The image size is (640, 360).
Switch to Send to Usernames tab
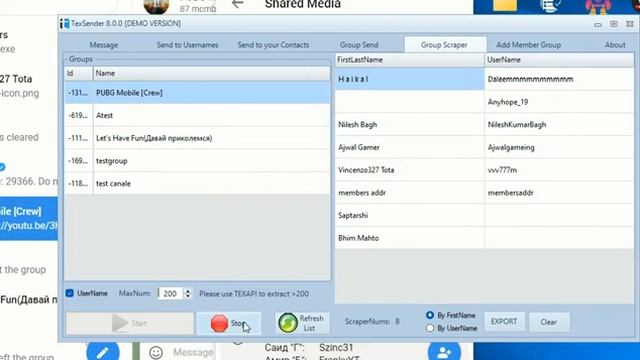187,45
